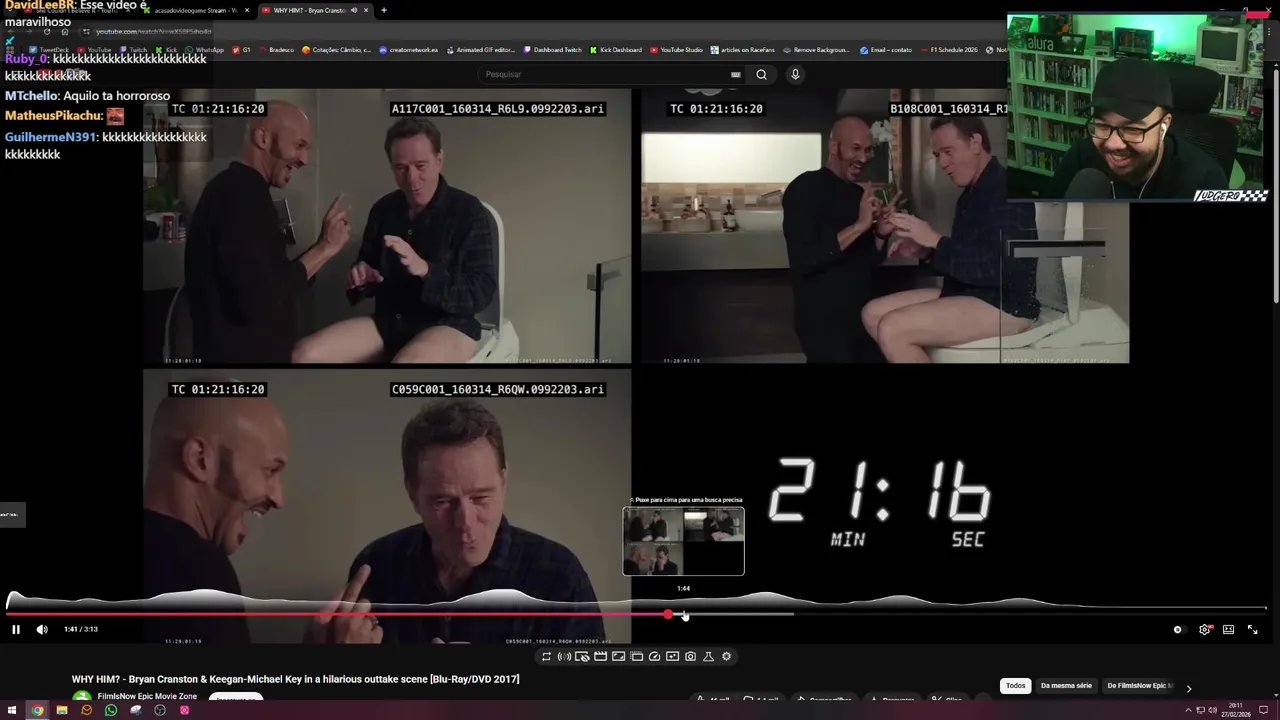Click the browser address bar URL

(x=154, y=31)
